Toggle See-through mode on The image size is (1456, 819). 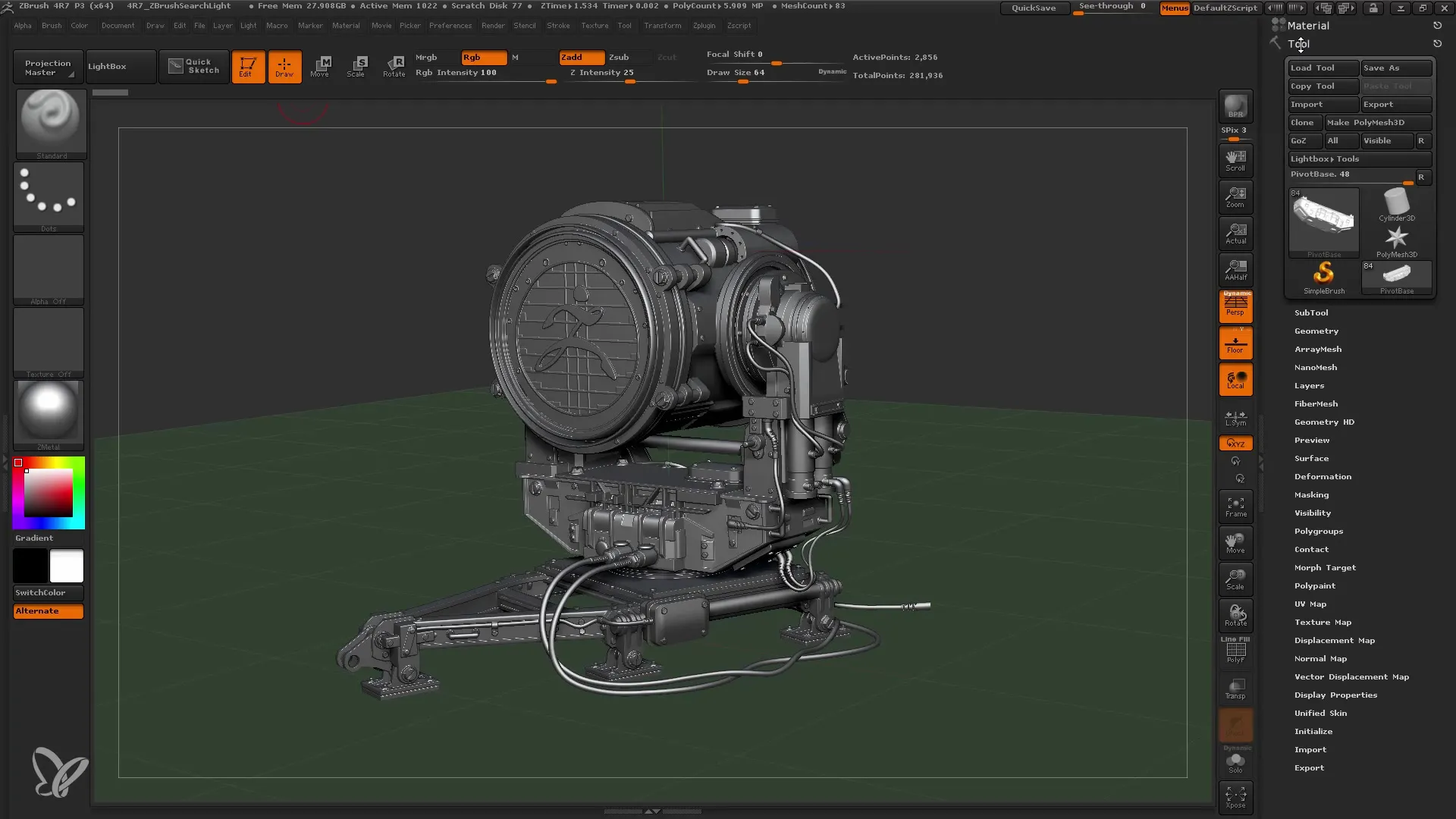coord(1113,8)
